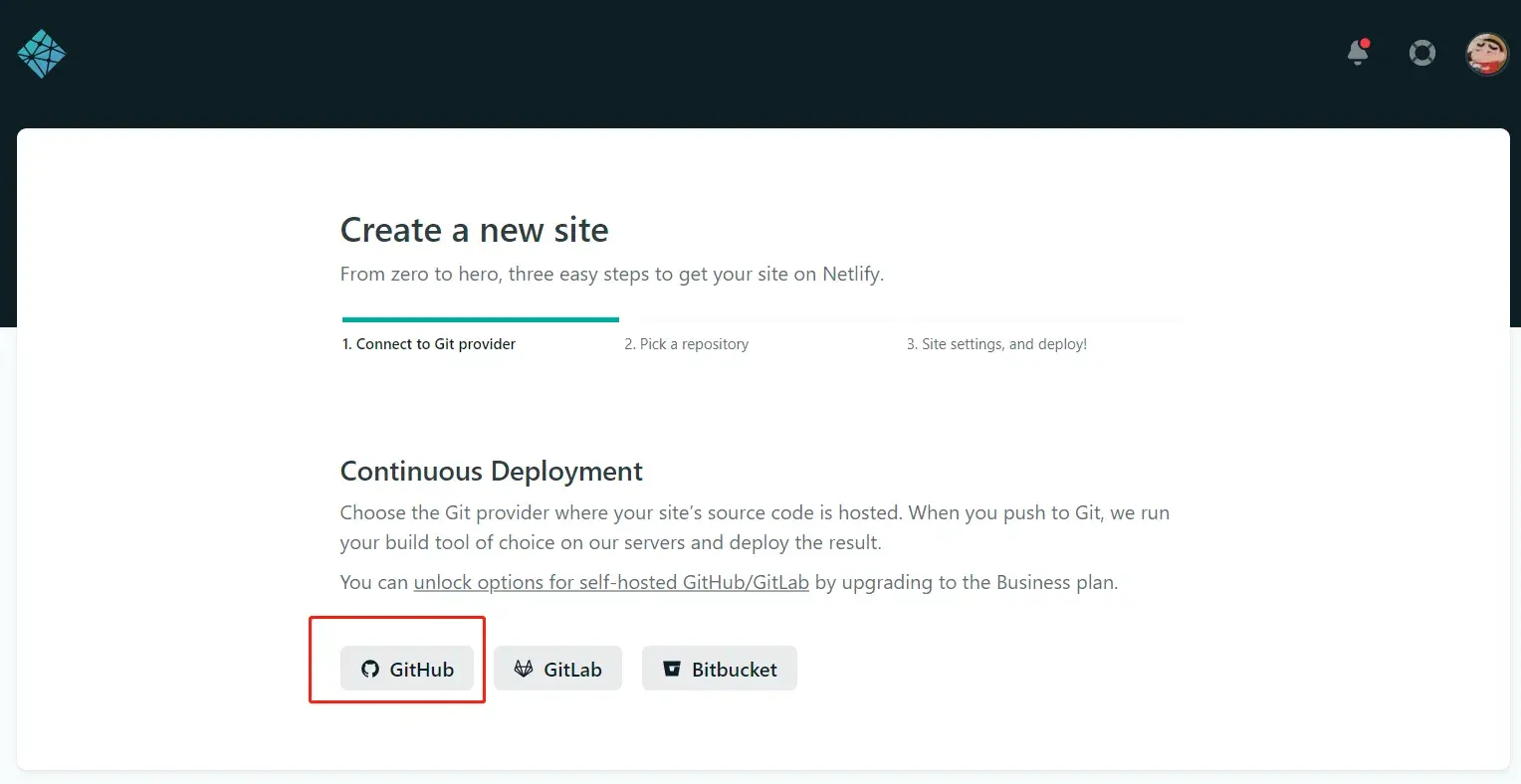This screenshot has width=1521, height=784.
Task: Open the Netlify logo home link
Action: [42, 54]
